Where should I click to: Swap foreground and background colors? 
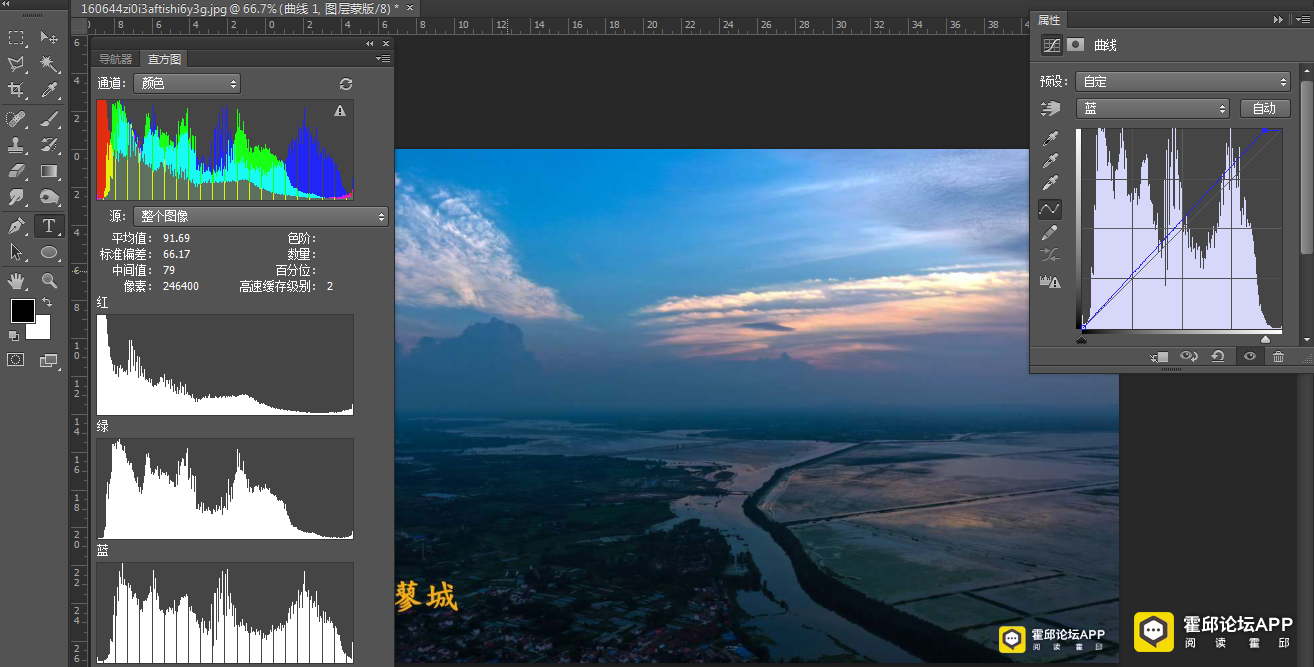47,303
